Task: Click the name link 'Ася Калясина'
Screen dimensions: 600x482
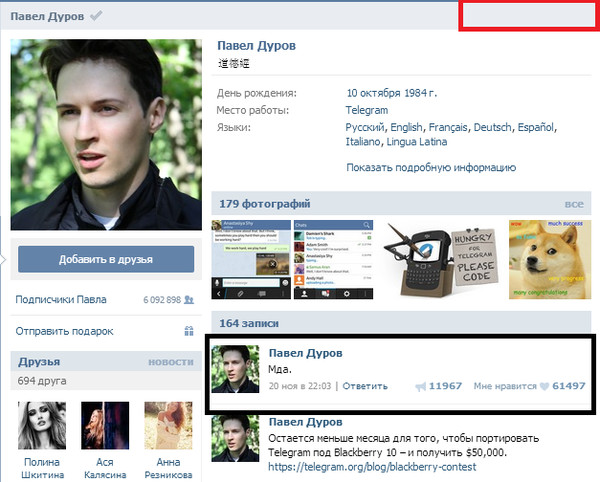Action: [105, 468]
